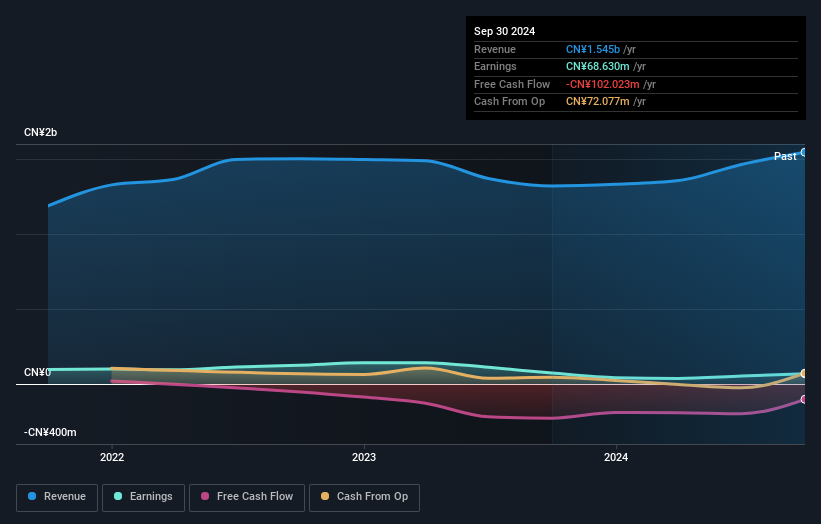Click the orange Cash From Op legend dot

pos(325,496)
